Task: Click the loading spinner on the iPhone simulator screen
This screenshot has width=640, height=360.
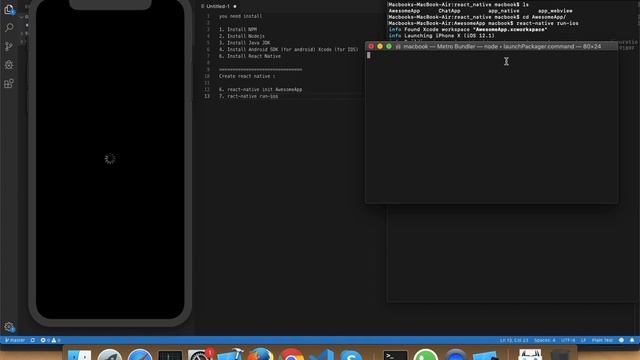Action: [x=110, y=159]
